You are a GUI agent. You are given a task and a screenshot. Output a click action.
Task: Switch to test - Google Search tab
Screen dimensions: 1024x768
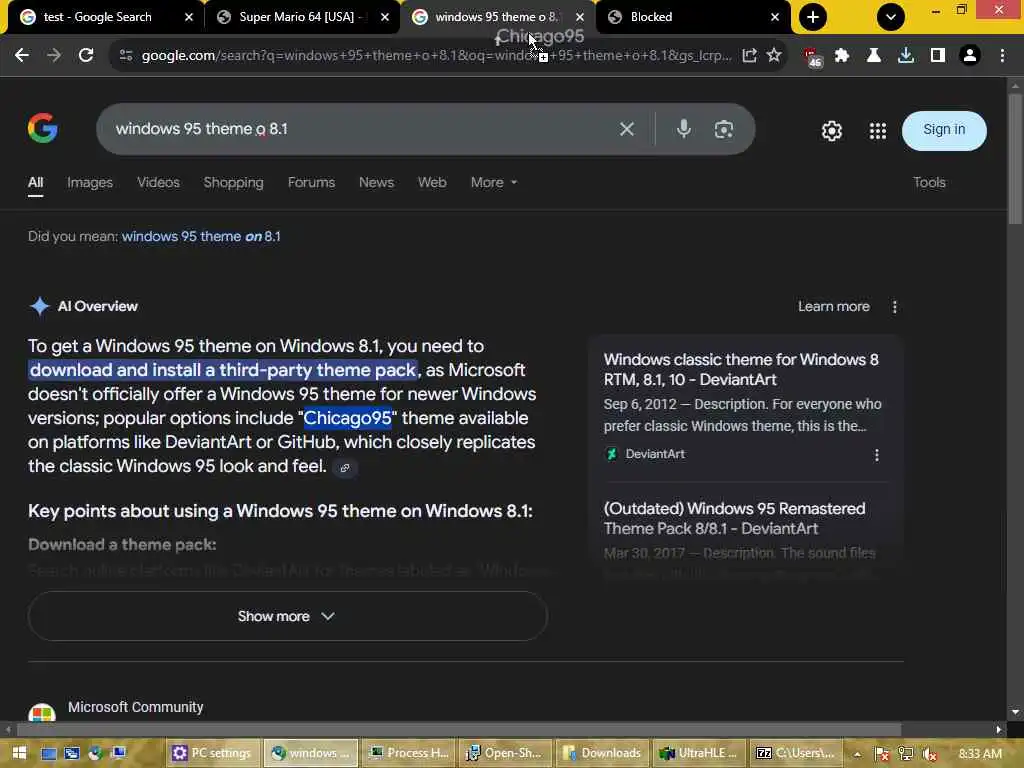click(x=97, y=17)
